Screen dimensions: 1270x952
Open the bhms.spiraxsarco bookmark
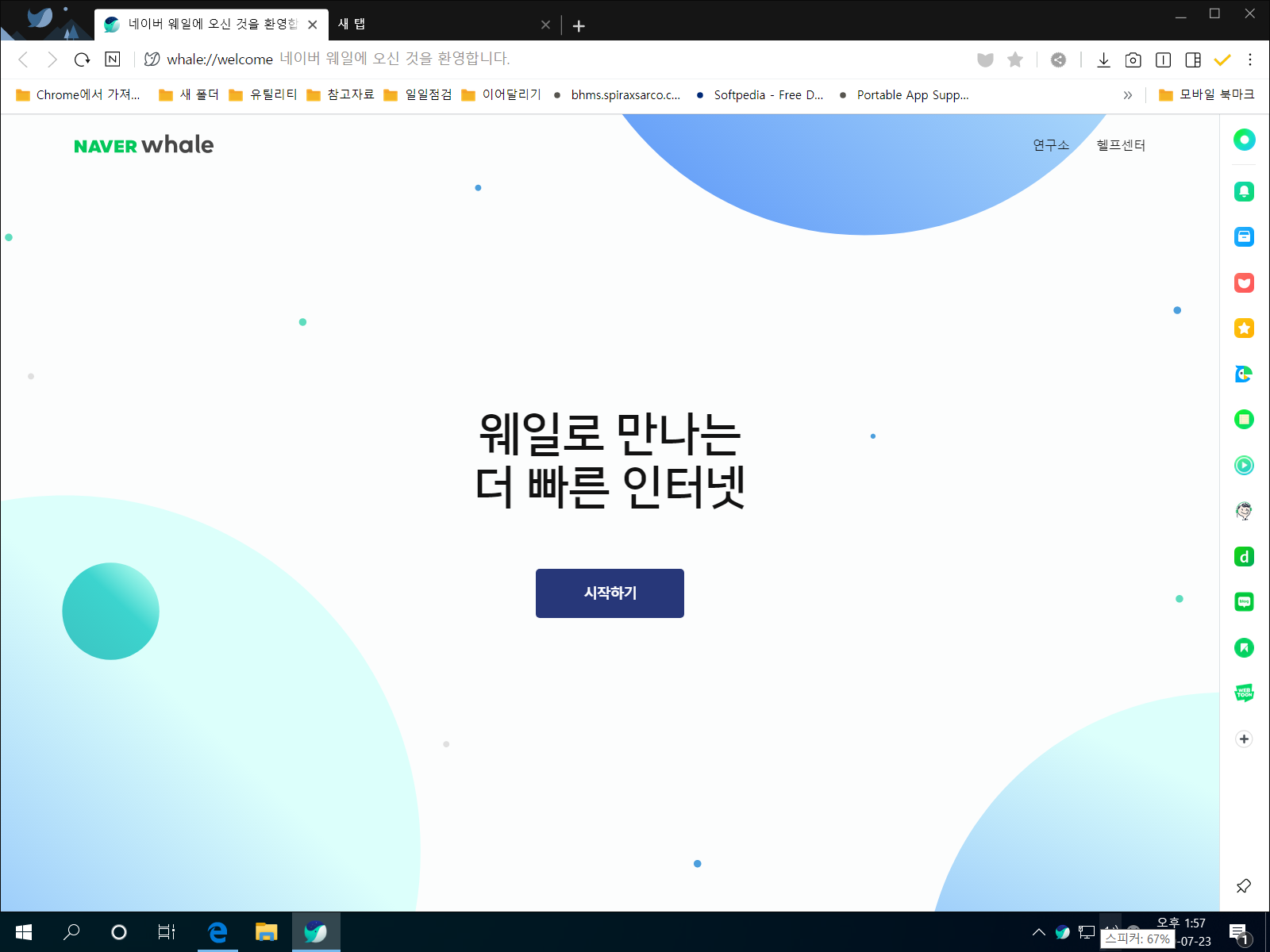[x=617, y=95]
